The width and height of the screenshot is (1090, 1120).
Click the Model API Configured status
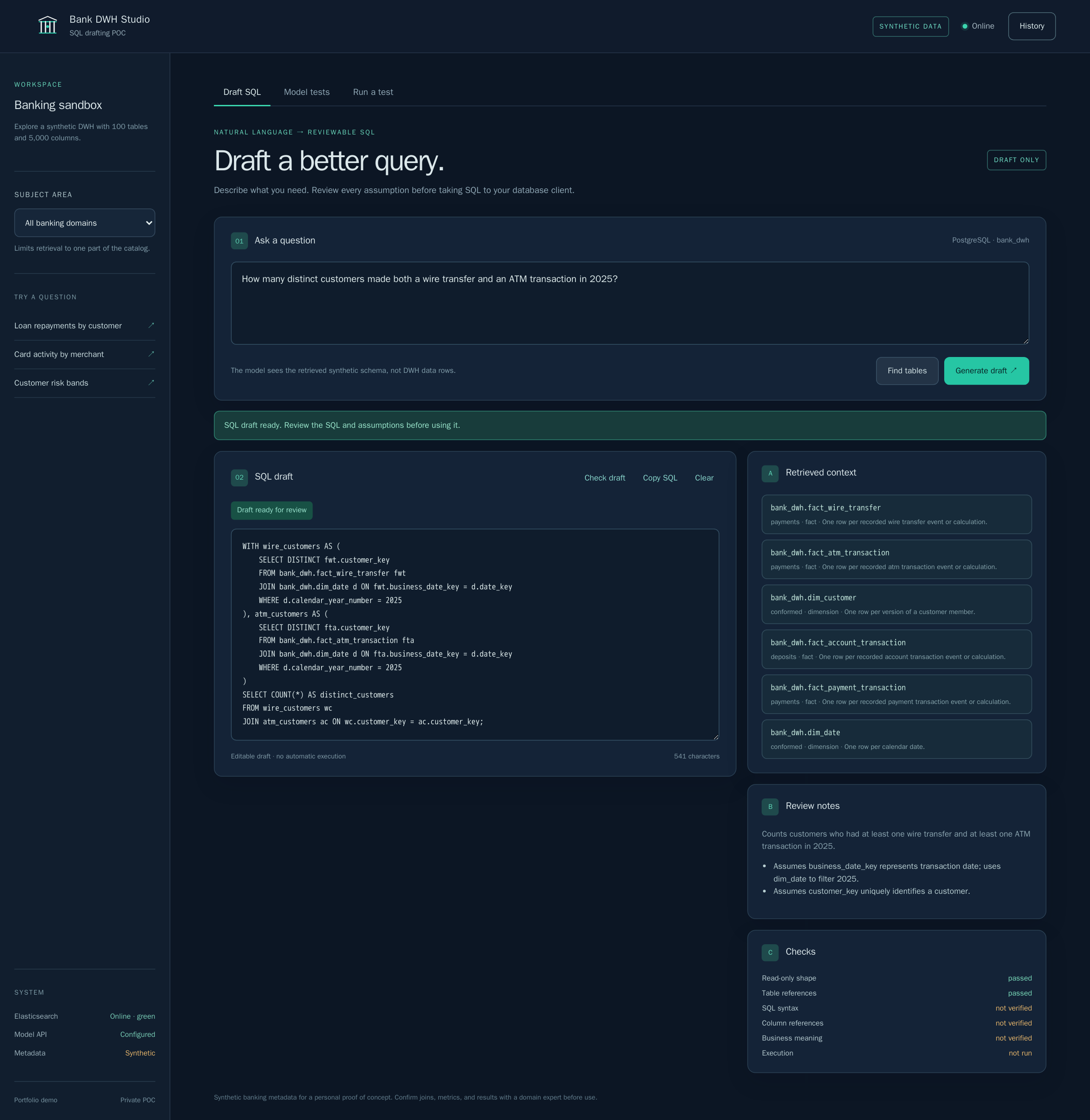coord(138,1035)
